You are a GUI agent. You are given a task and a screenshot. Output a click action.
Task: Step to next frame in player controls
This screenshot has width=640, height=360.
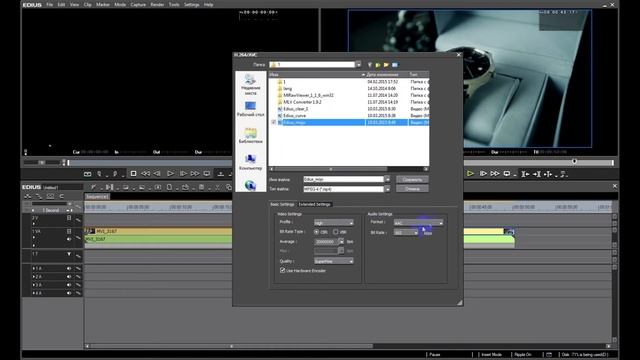tap(183, 173)
